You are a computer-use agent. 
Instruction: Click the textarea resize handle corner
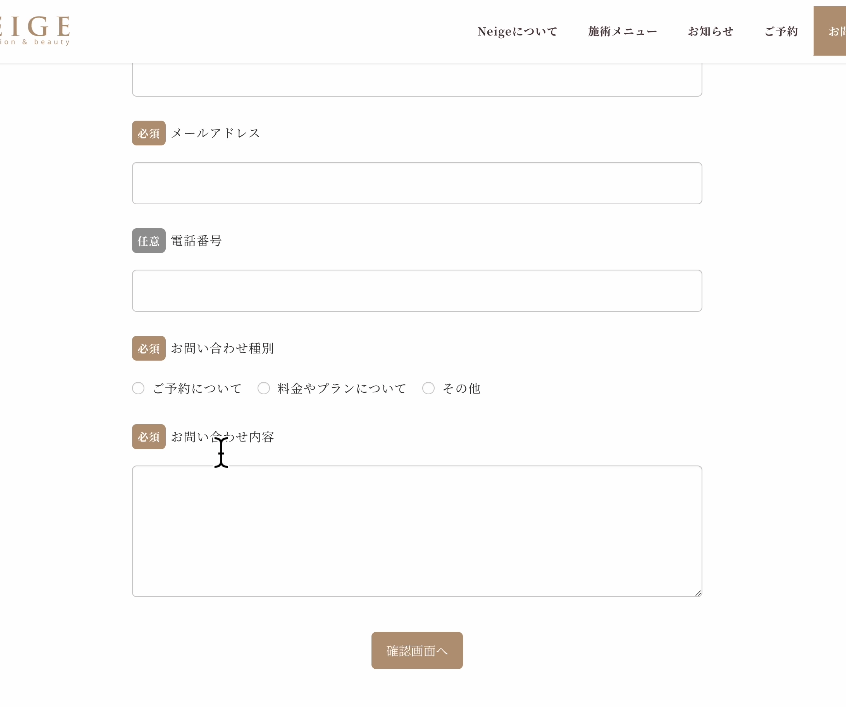[697, 592]
